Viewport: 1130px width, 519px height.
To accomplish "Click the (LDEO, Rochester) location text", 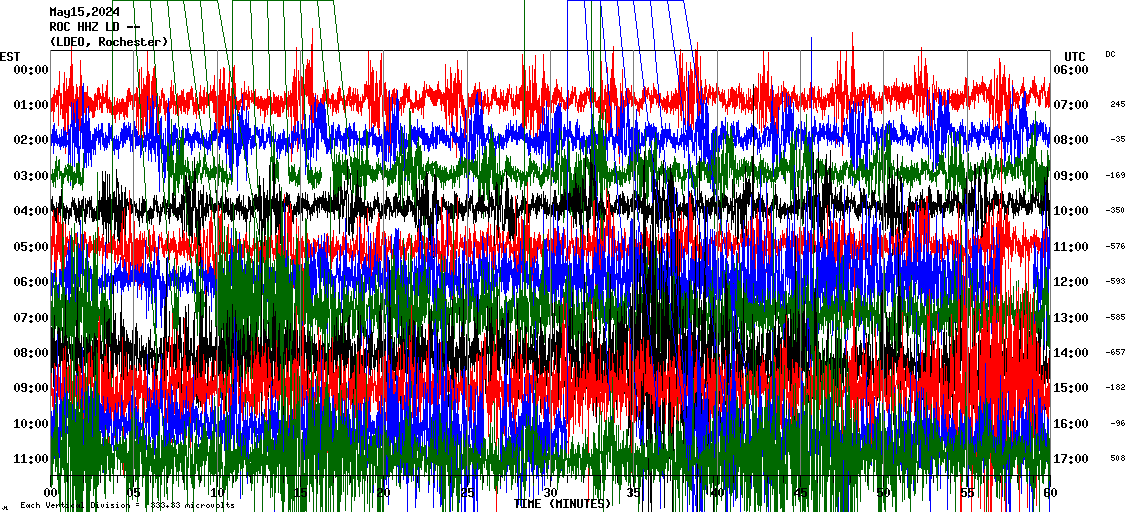I will (109, 42).
